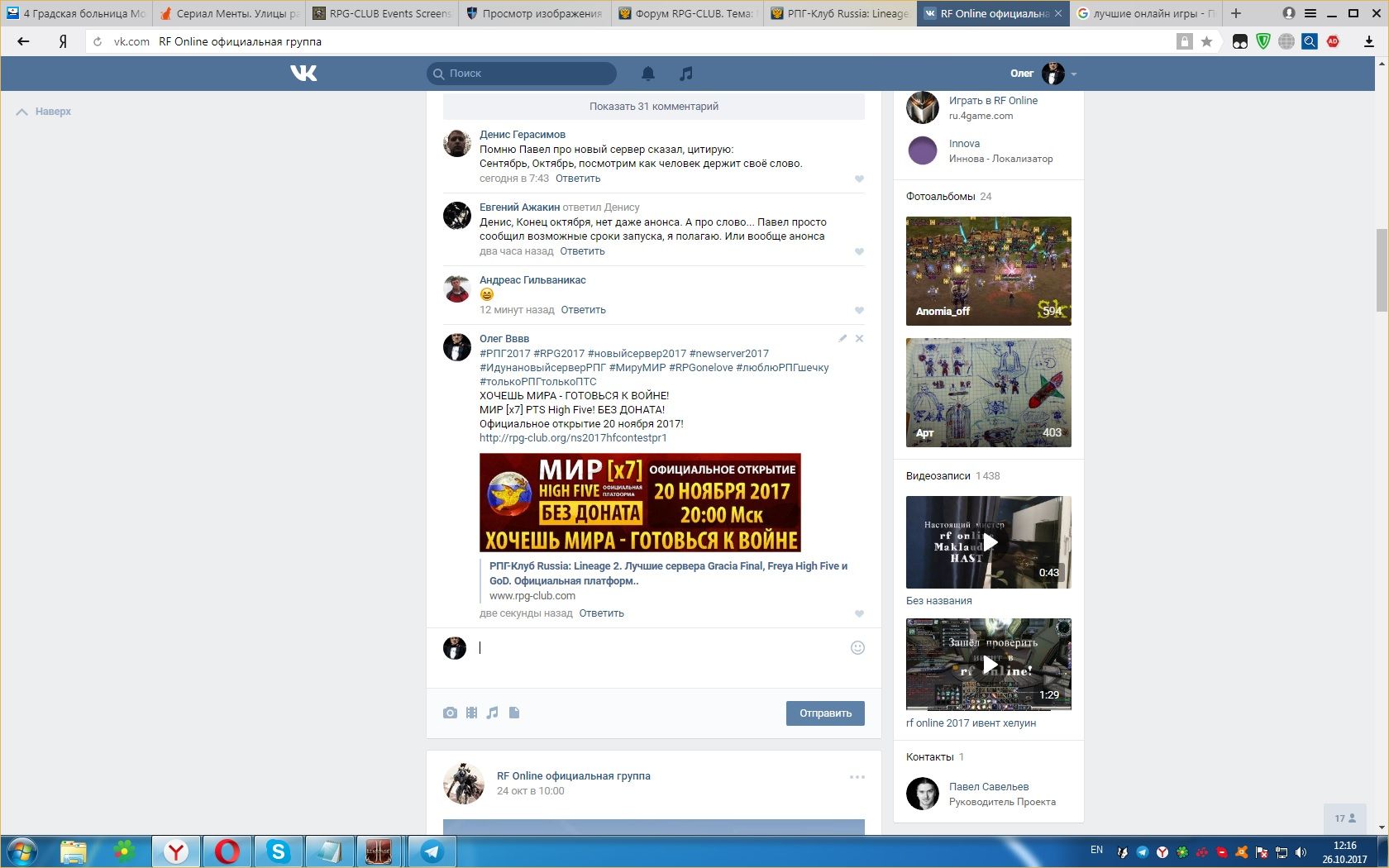
Task: Switch to the Форум RPG-CLUB browser tab
Action: coord(686,13)
